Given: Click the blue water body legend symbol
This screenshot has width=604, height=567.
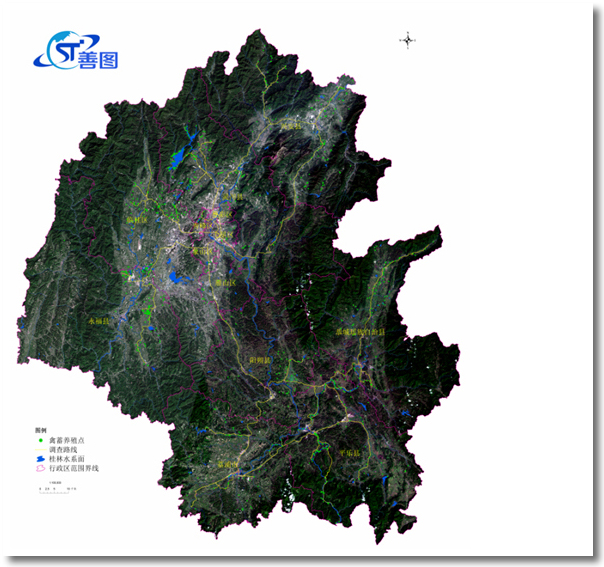Looking at the screenshot, I should pos(41,459).
